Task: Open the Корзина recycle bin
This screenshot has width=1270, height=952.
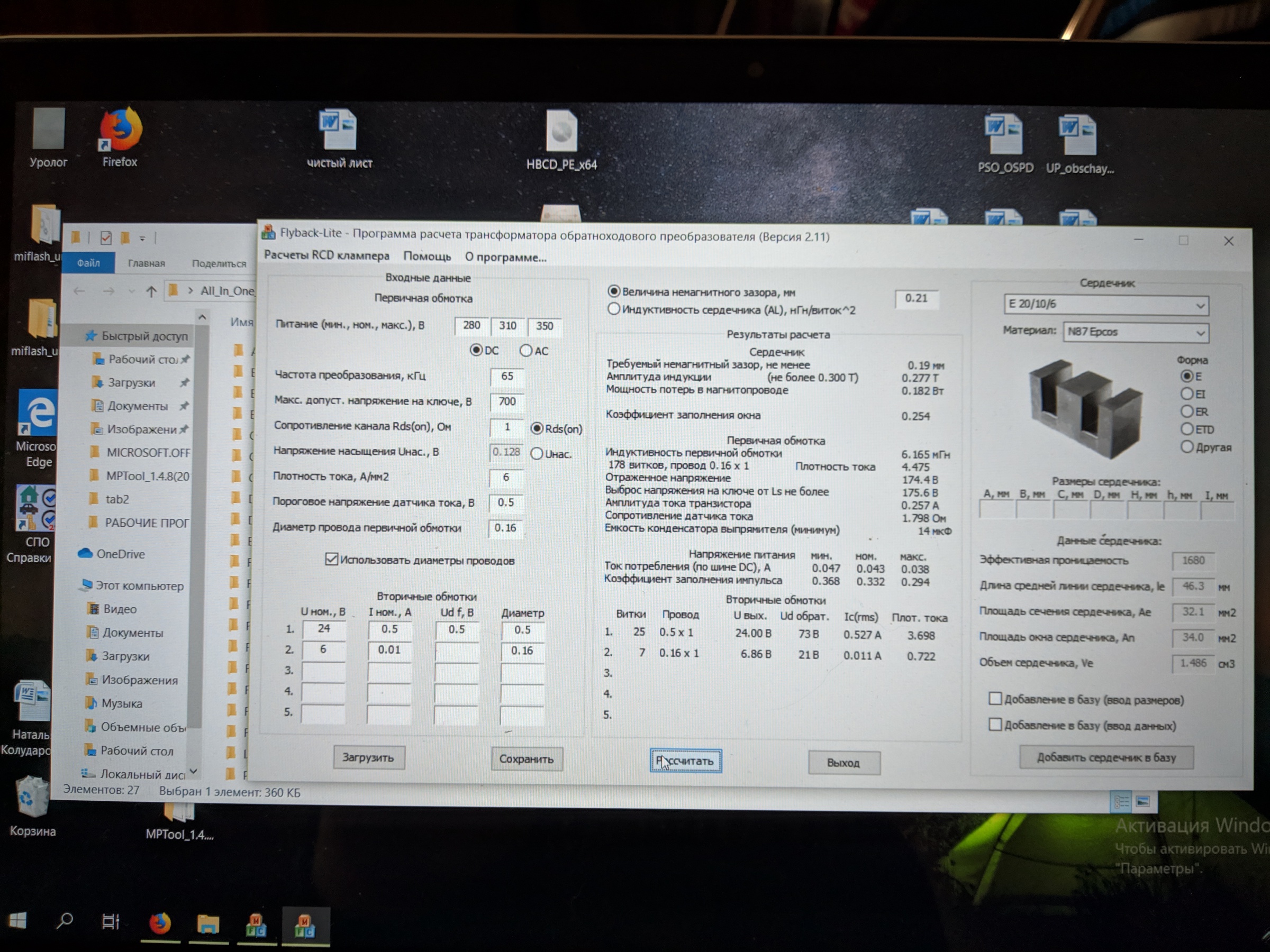Action: click(x=33, y=806)
